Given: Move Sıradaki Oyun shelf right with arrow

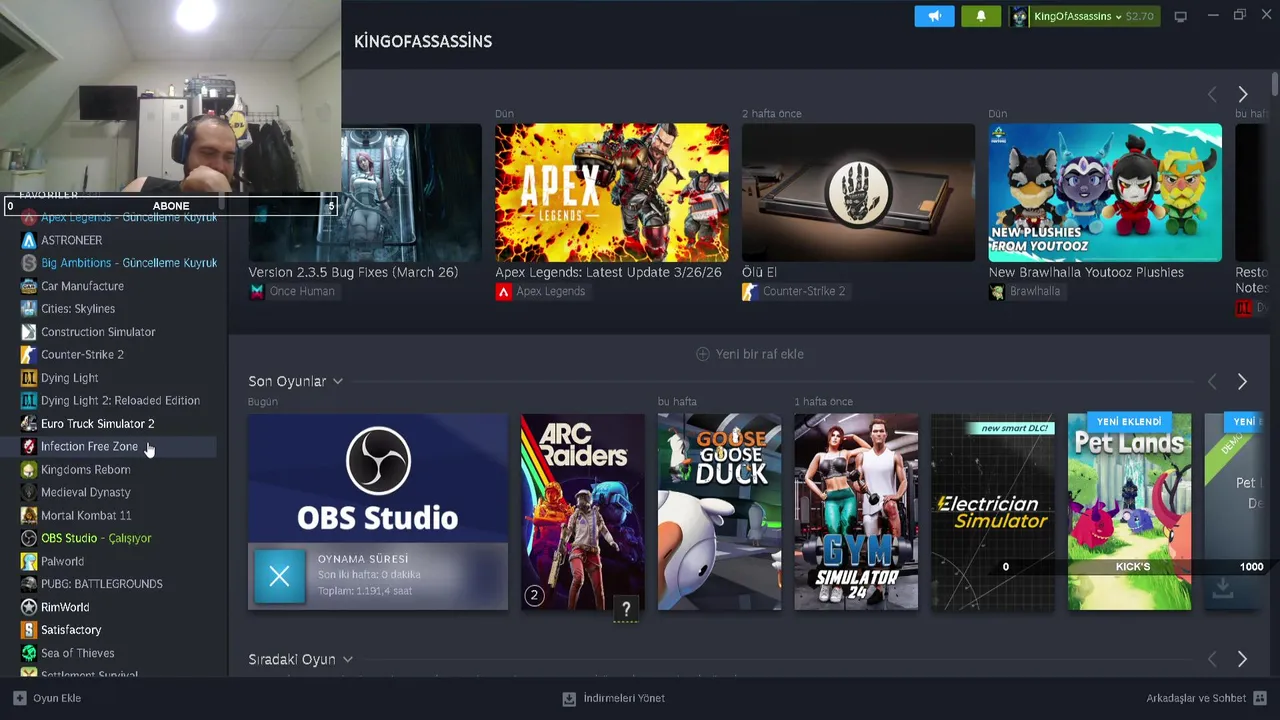Looking at the screenshot, I should (1242, 659).
